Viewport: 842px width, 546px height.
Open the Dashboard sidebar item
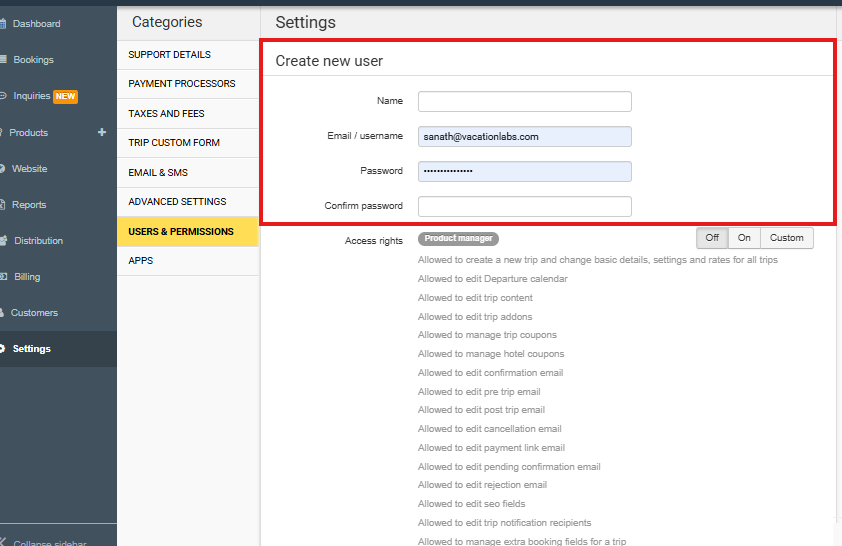coord(36,24)
